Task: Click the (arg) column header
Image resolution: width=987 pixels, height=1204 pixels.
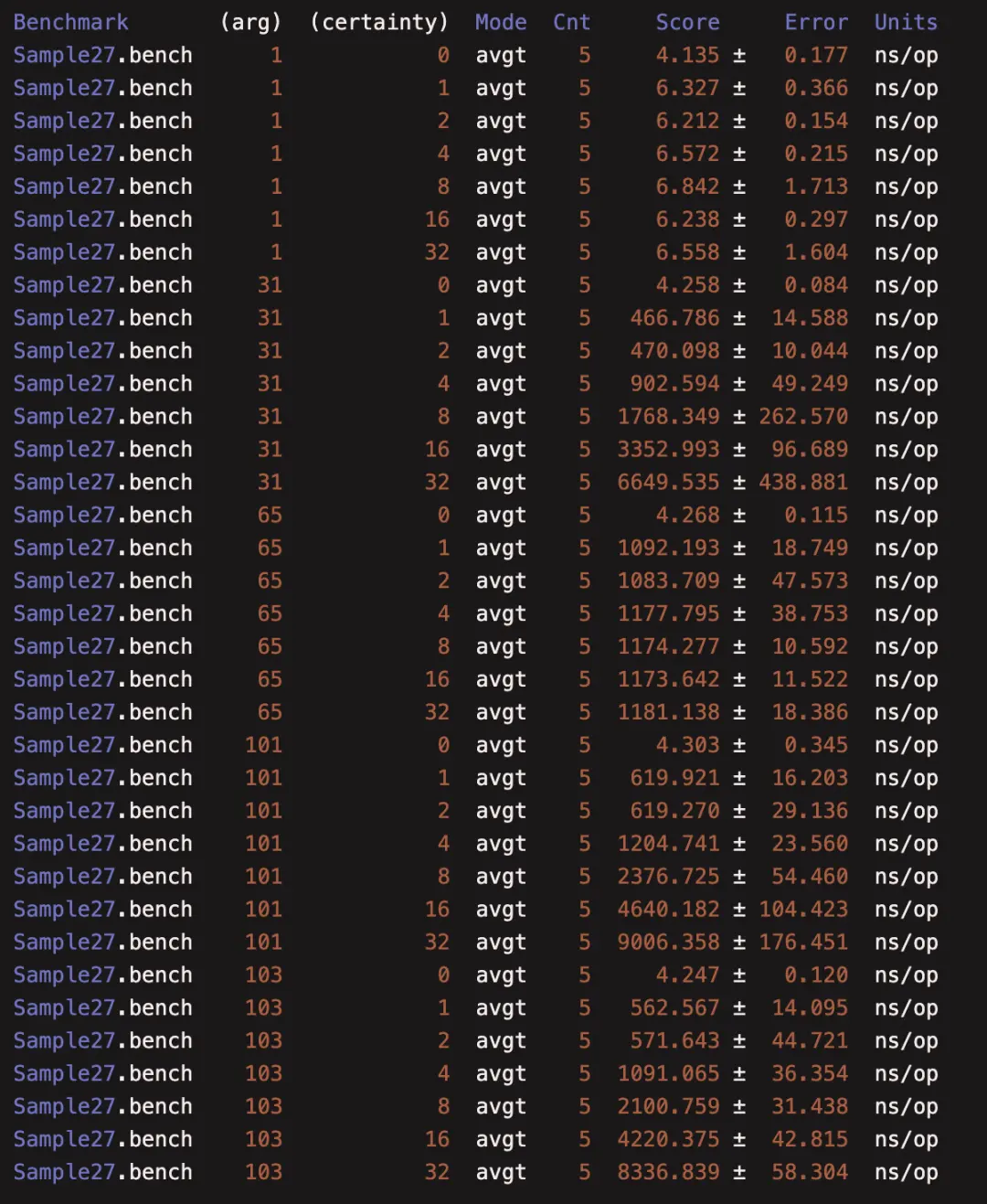Action: coord(250,22)
